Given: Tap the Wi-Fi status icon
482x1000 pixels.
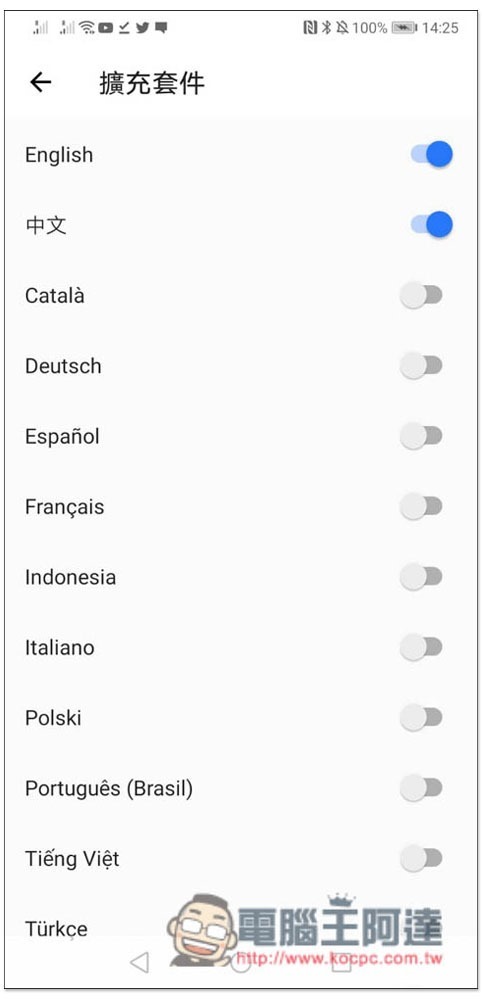Looking at the screenshot, I should point(87,27).
